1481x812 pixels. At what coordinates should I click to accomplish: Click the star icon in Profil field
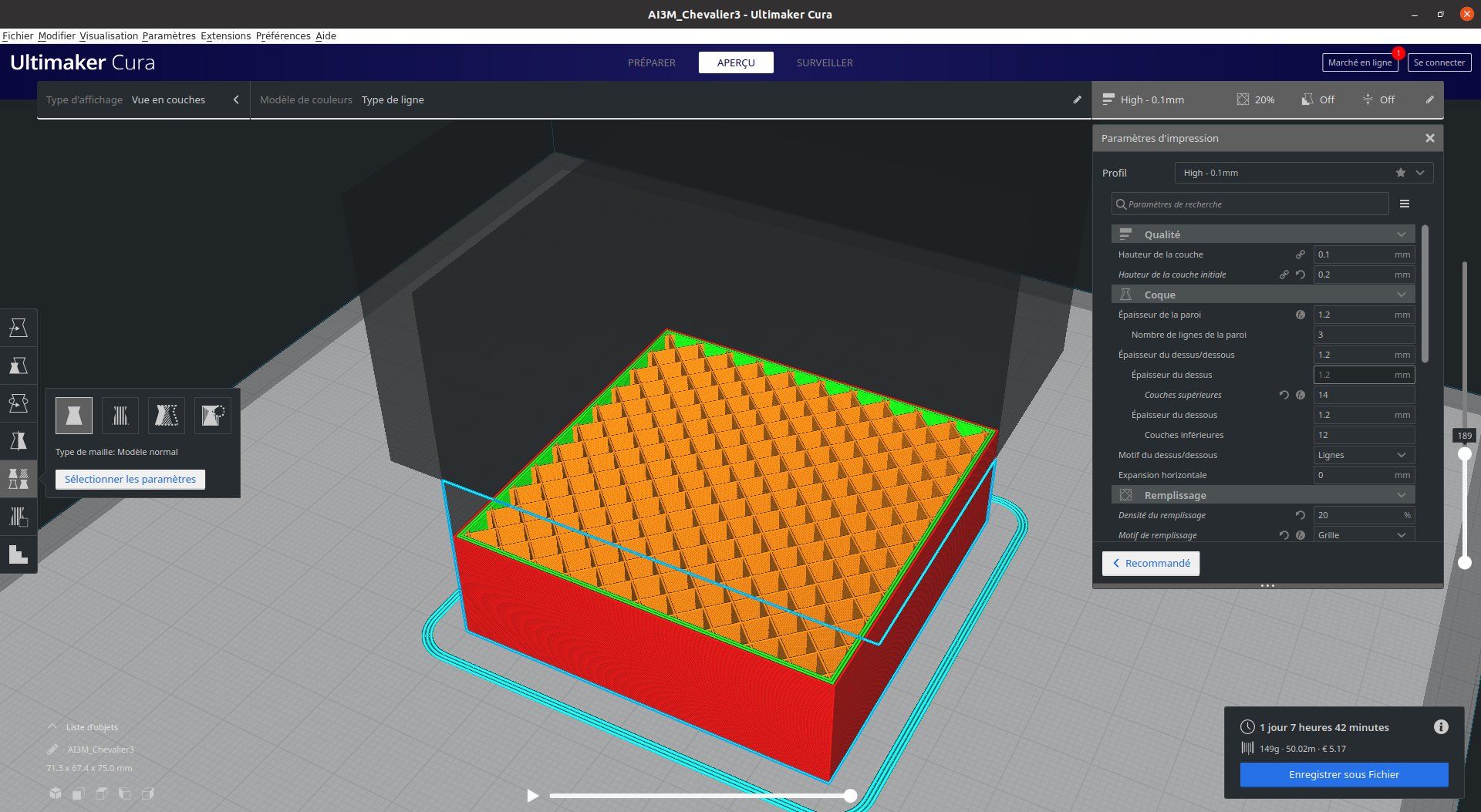click(1400, 173)
